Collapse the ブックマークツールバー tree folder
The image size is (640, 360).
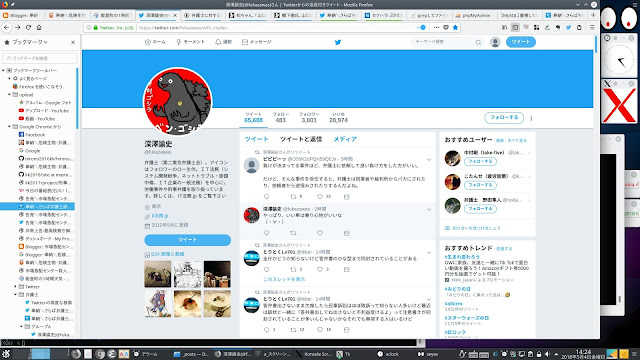[x=4, y=70]
